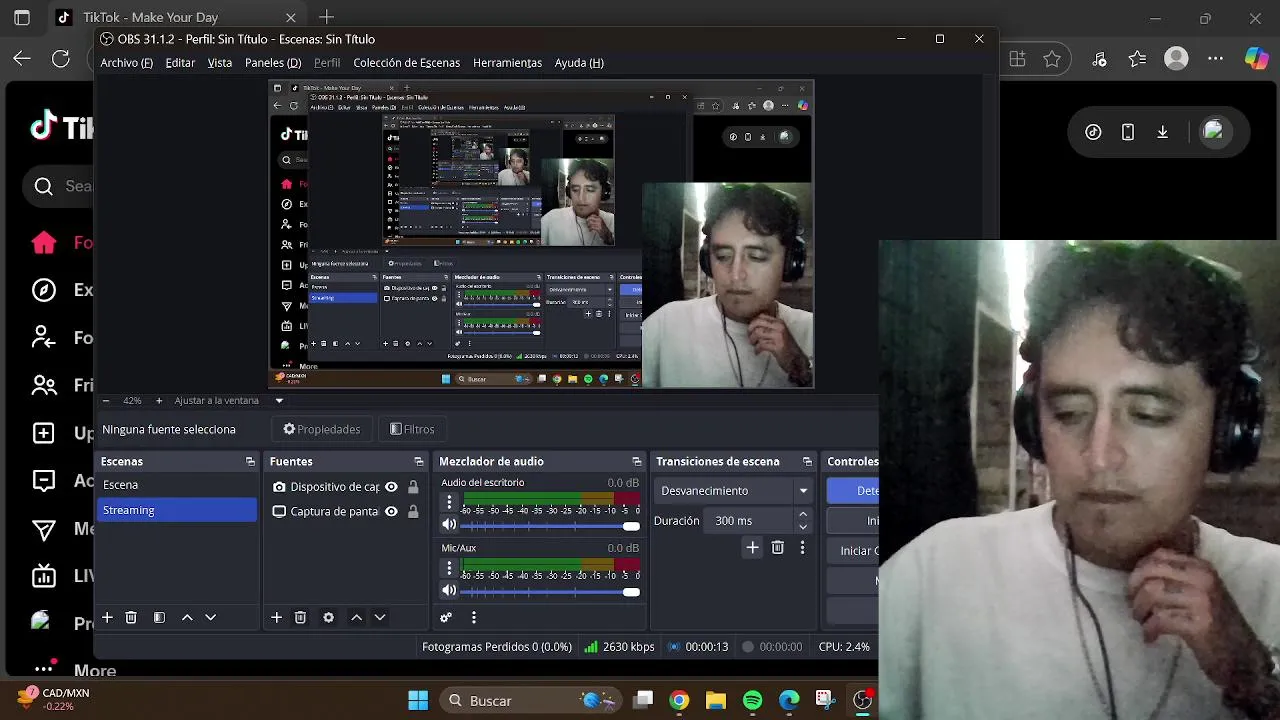Open preview scaling dropdown arrow

click(279, 401)
